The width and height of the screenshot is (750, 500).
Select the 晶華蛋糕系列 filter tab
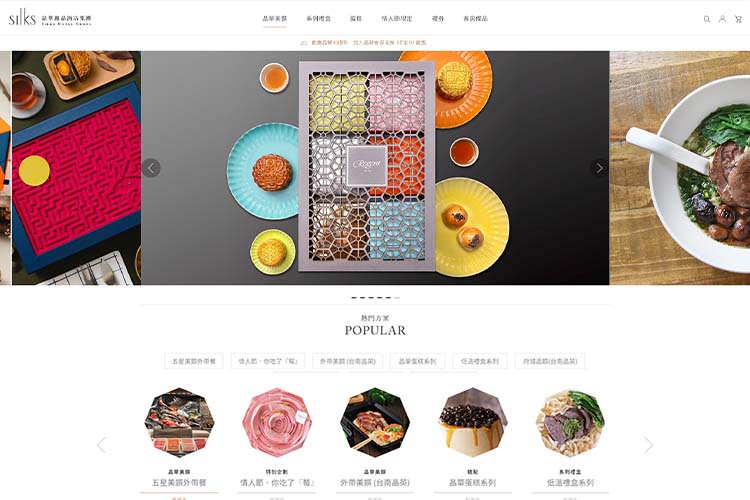[x=417, y=361]
